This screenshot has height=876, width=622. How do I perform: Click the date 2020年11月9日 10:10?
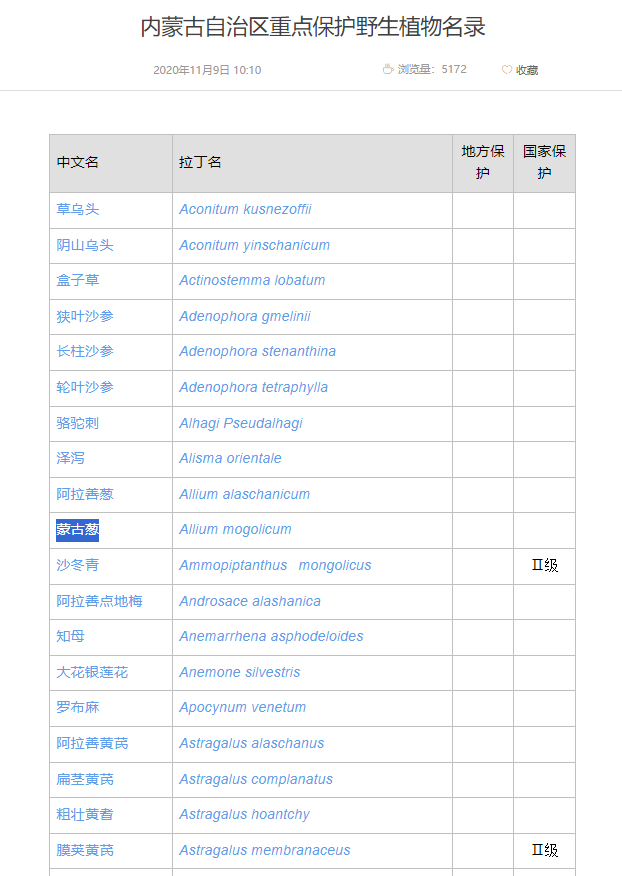pos(207,70)
